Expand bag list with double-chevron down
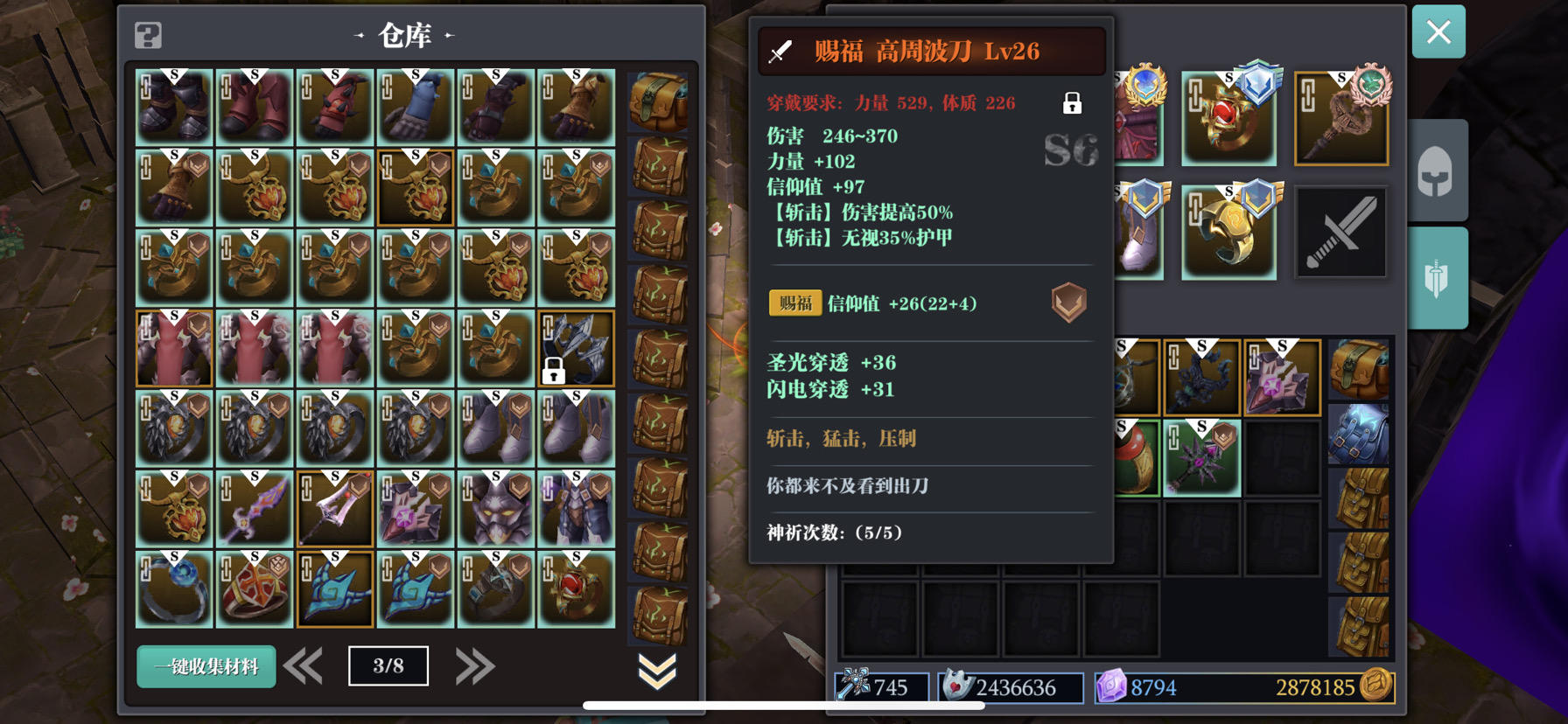 click(657, 671)
